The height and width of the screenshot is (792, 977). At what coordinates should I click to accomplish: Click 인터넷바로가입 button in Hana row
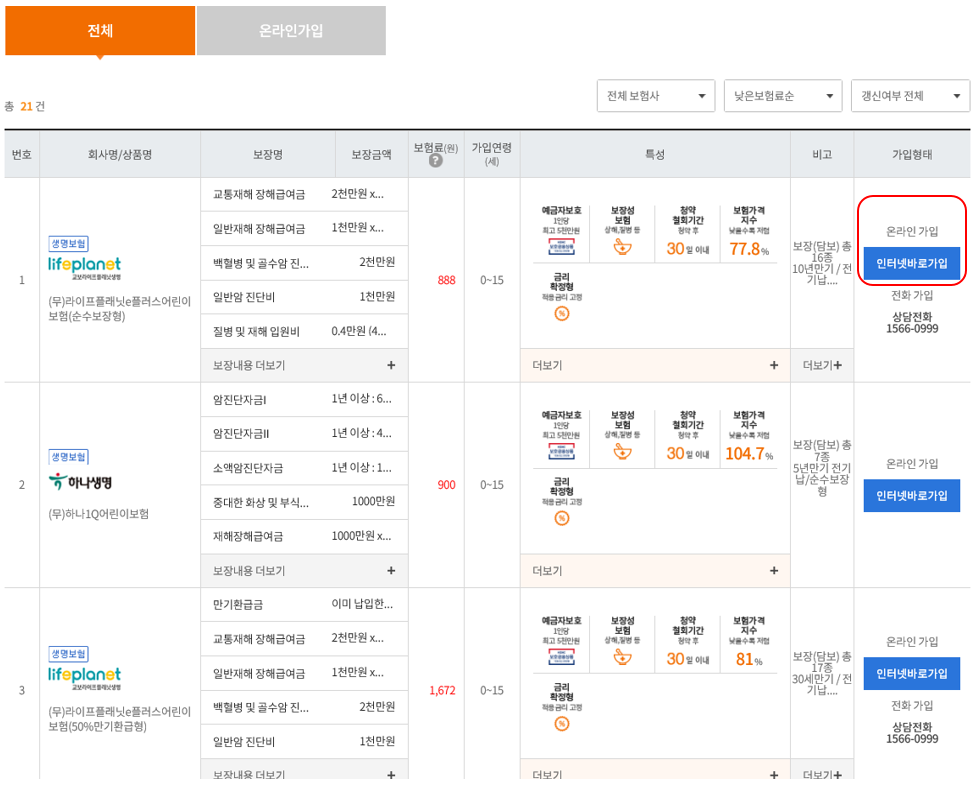pyautogui.click(x=912, y=496)
